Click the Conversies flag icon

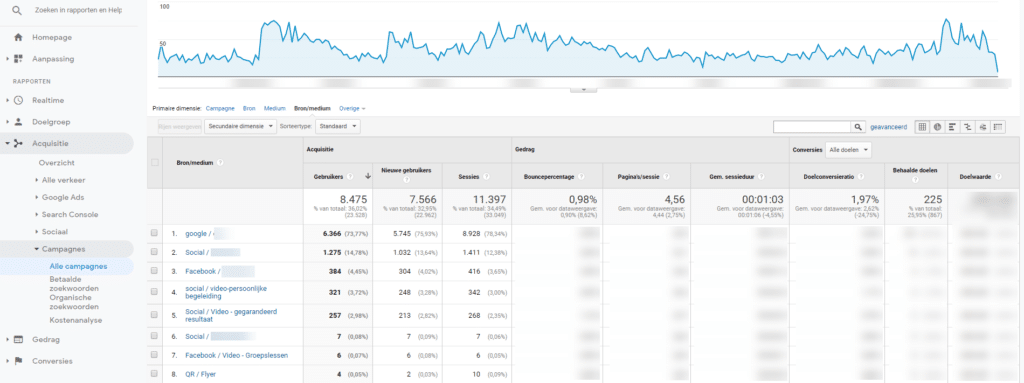pos(18,361)
